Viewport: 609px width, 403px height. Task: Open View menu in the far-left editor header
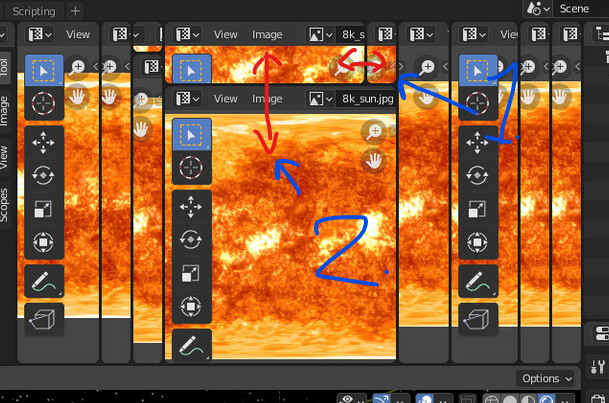(78, 35)
